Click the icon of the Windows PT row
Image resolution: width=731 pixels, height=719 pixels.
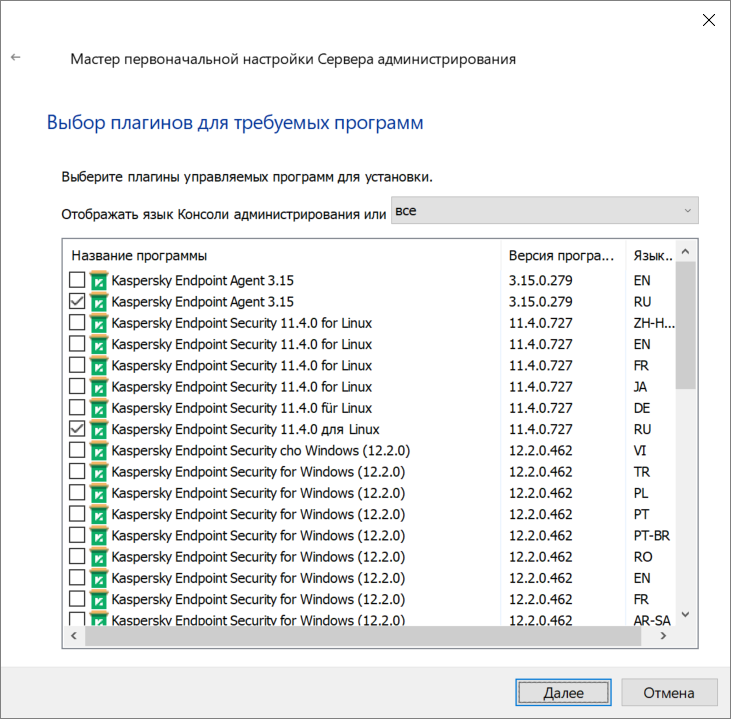(99, 515)
